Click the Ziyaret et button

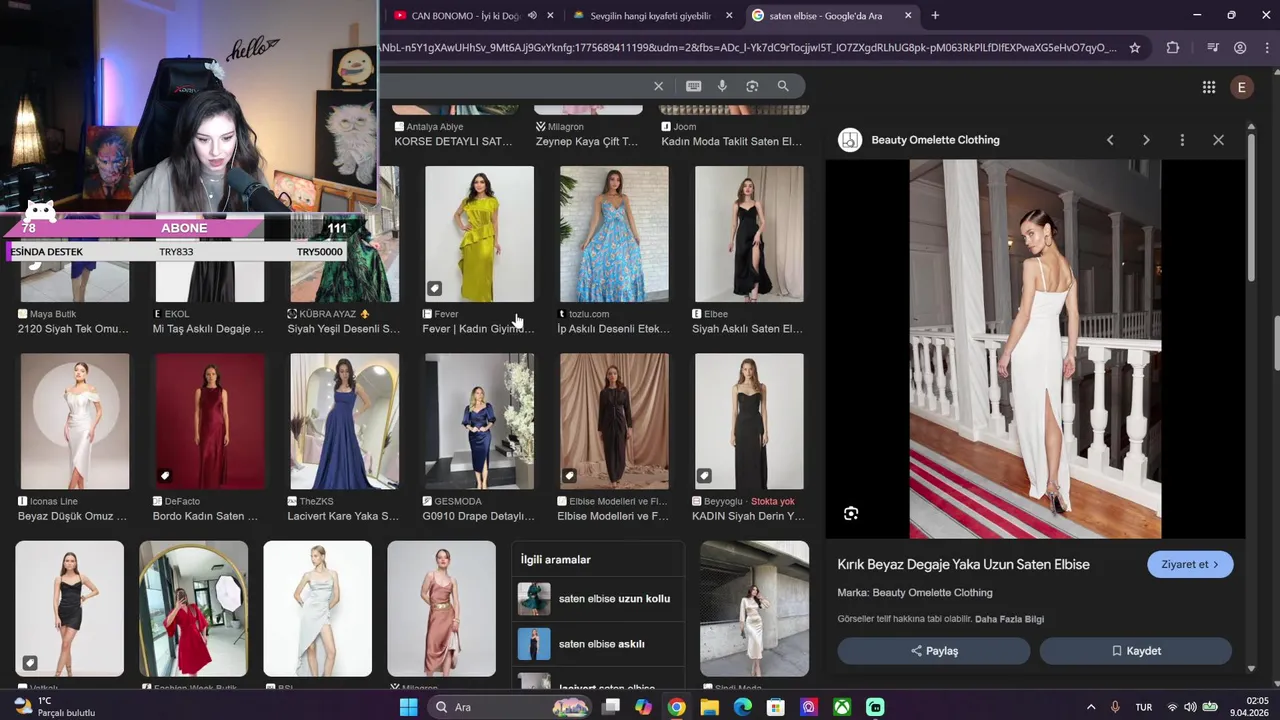(x=1189, y=564)
